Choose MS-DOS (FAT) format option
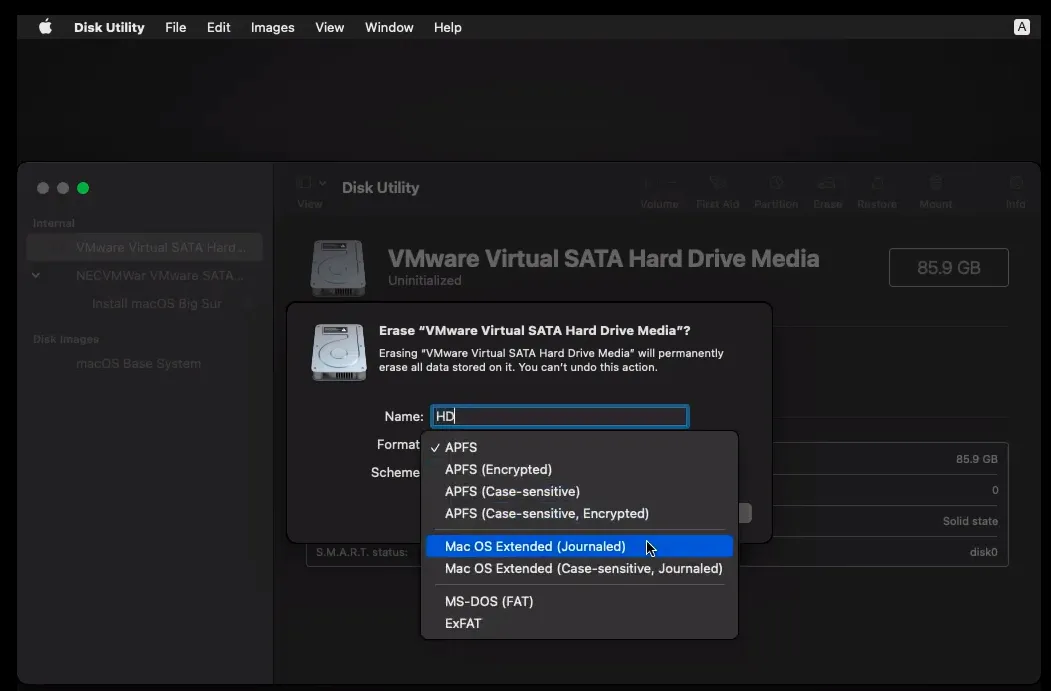 [x=579, y=601]
